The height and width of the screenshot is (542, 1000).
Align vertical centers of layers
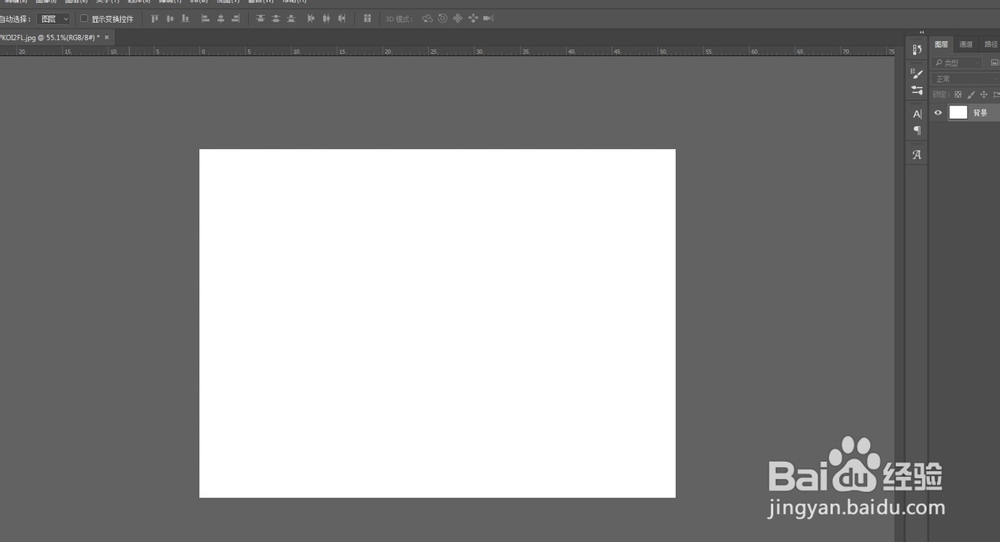point(170,18)
